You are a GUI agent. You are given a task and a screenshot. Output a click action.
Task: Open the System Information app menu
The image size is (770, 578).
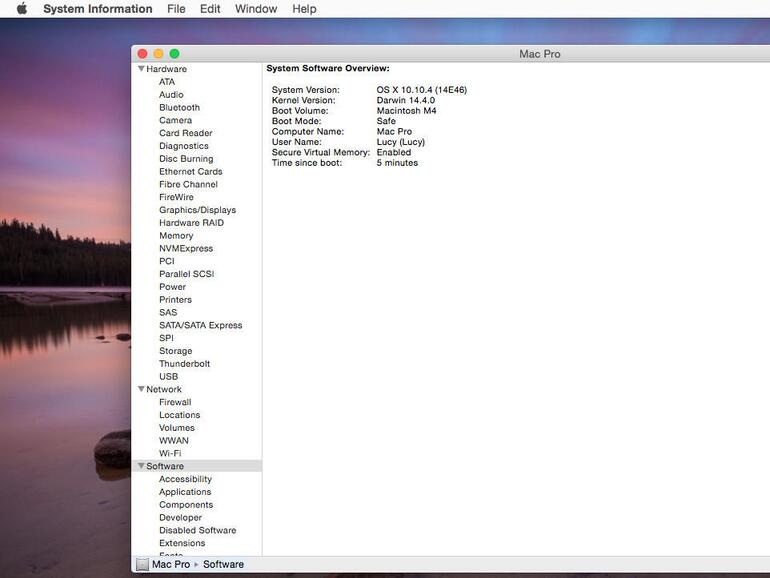[x=98, y=9]
